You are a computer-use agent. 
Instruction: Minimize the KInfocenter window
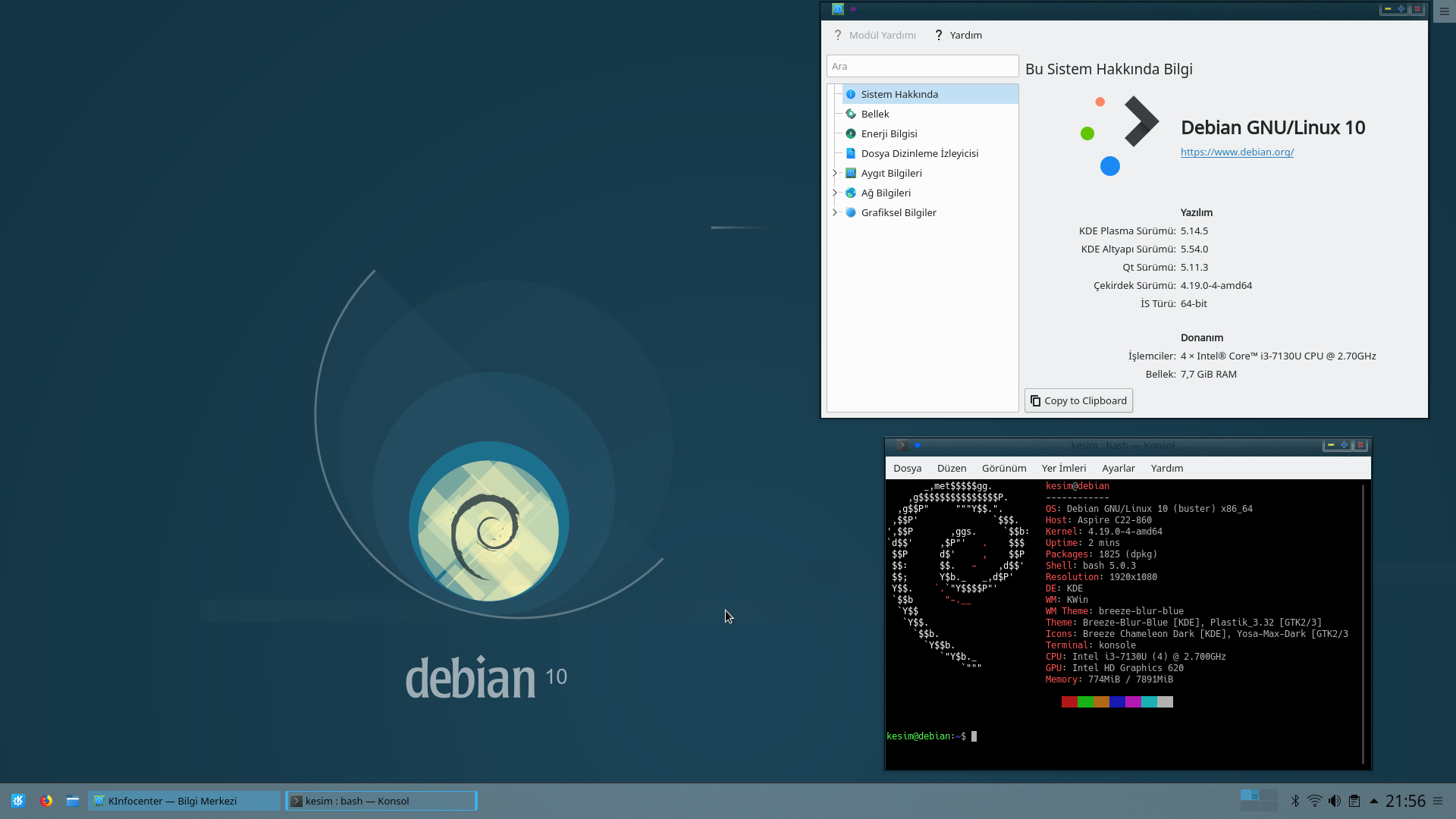(x=1388, y=9)
